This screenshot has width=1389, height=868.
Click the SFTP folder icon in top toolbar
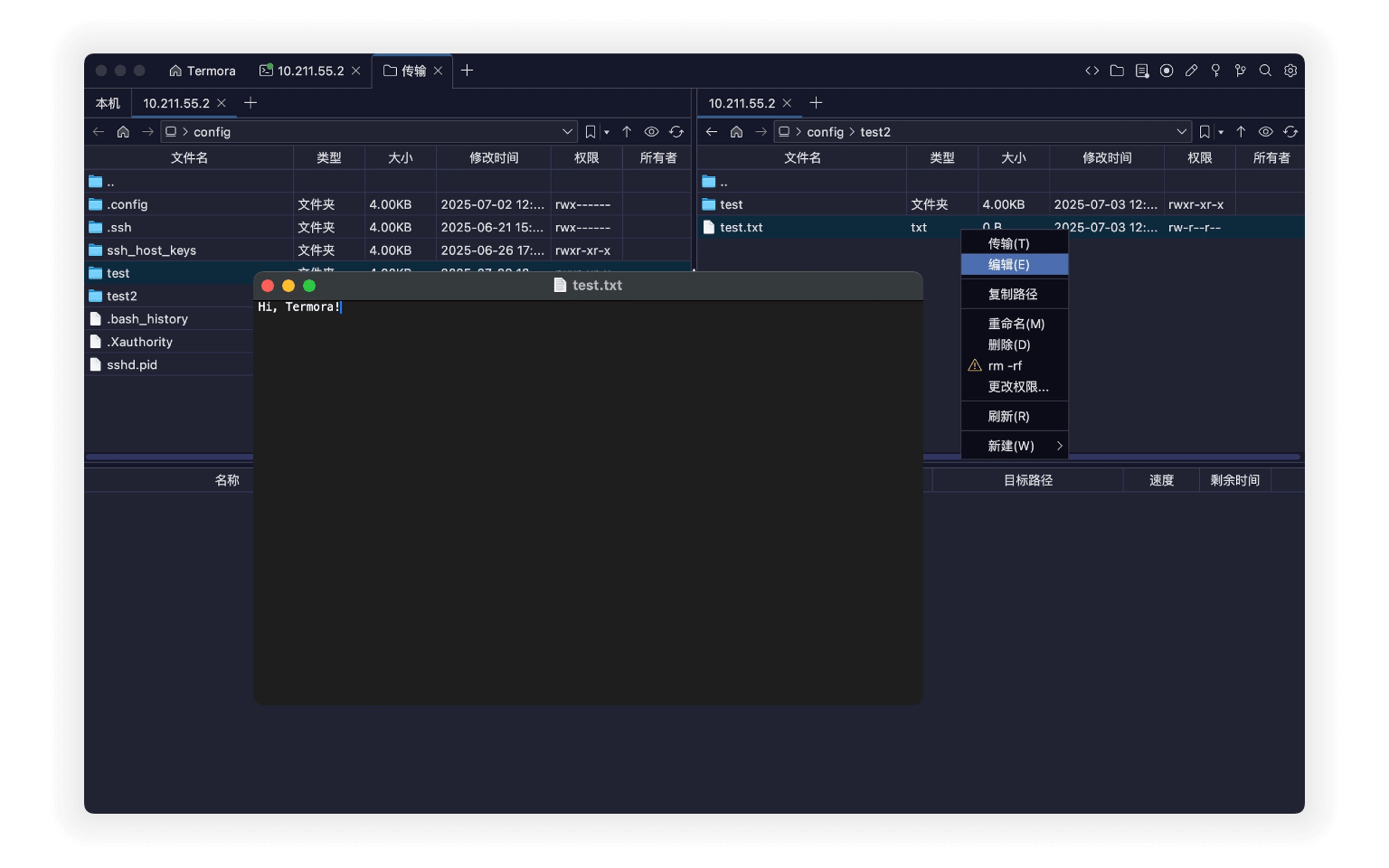(1117, 71)
